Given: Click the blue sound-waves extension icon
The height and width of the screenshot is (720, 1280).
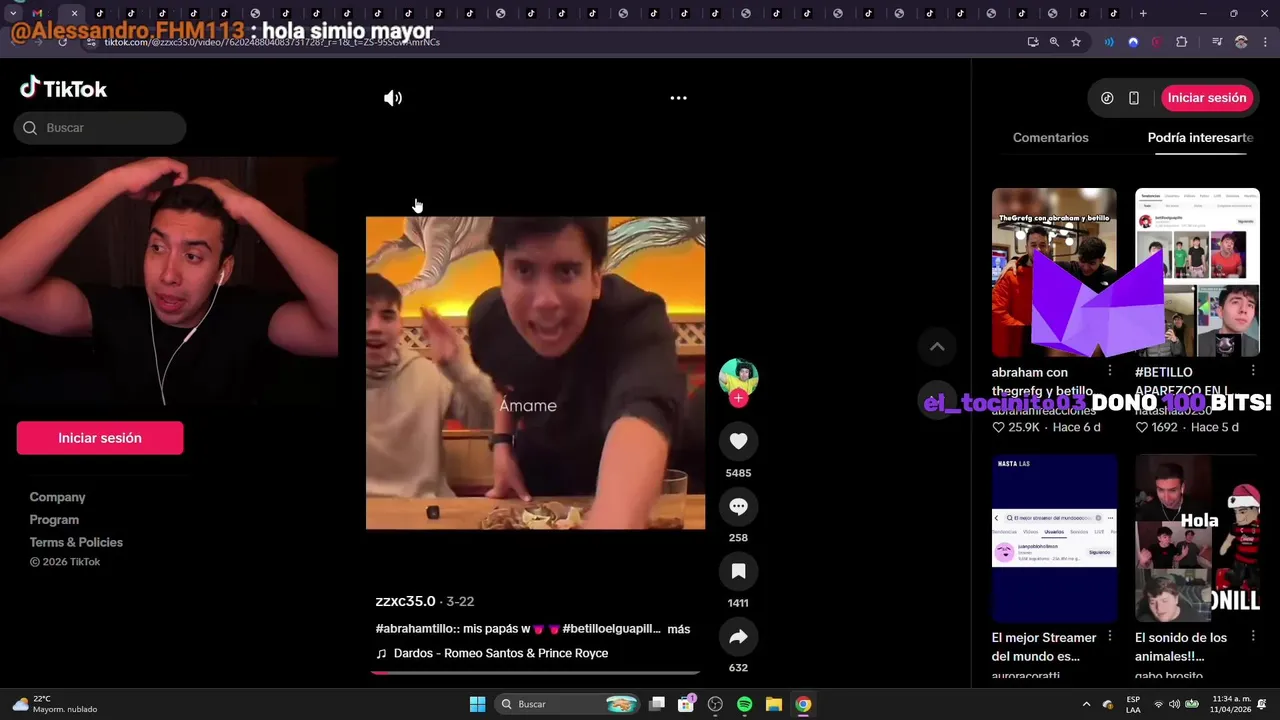Looking at the screenshot, I should [x=1109, y=42].
